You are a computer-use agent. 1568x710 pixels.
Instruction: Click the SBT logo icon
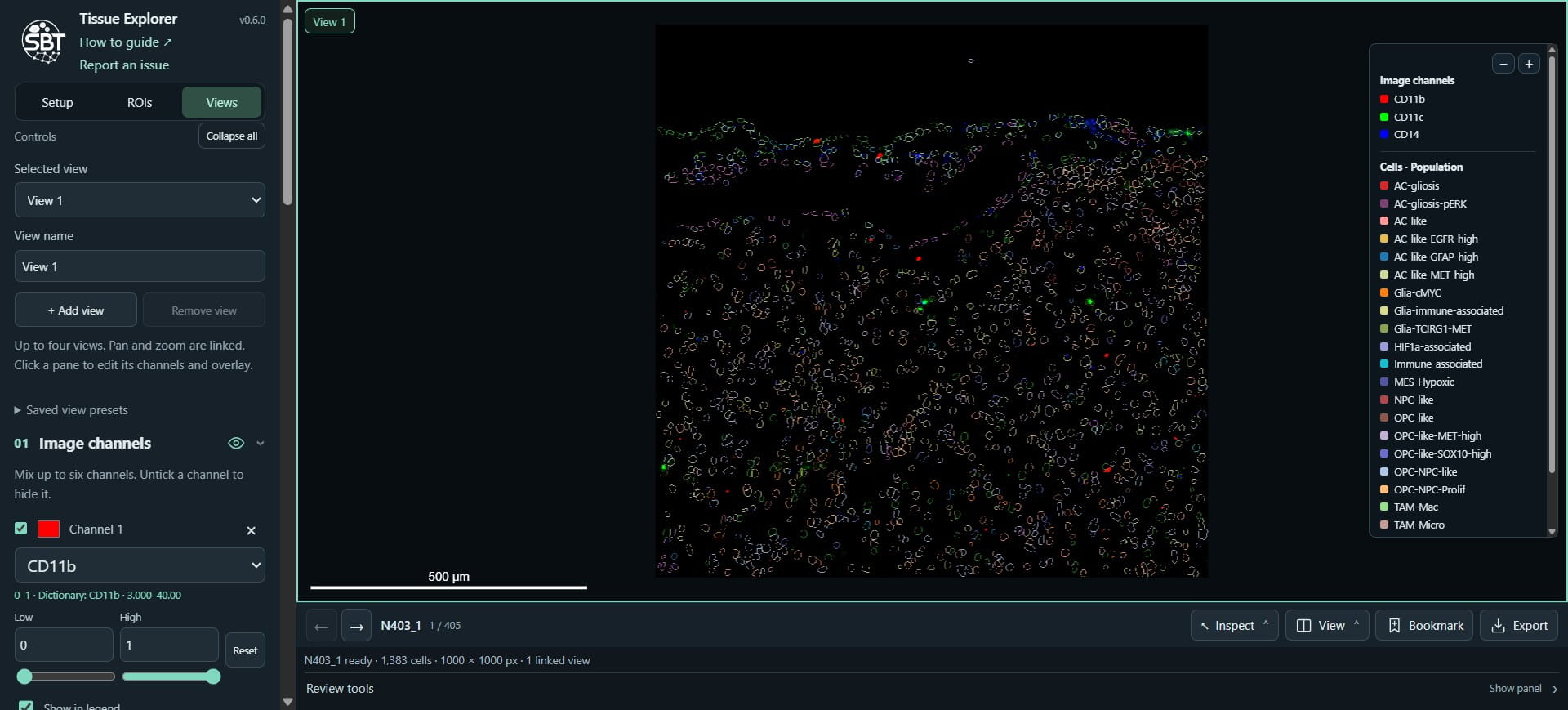click(x=43, y=42)
